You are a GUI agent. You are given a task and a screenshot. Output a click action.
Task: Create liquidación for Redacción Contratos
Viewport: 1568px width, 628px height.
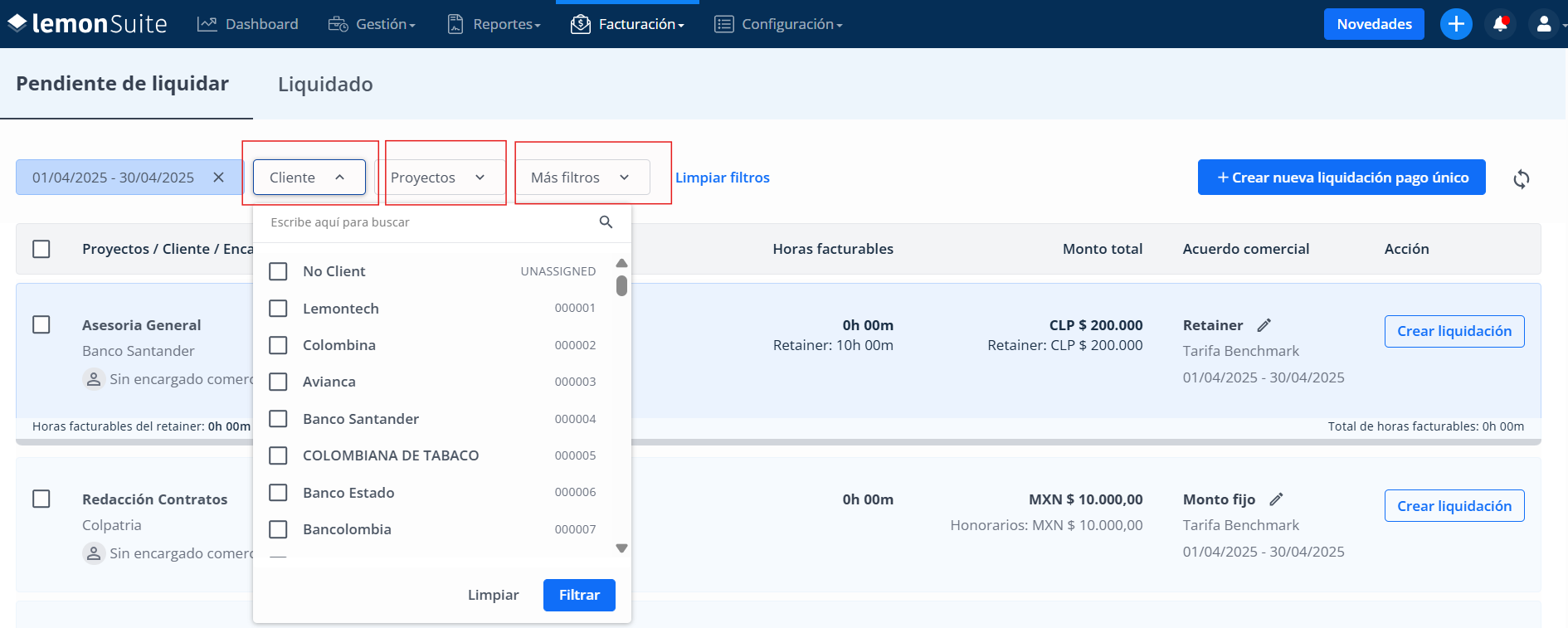(1454, 506)
